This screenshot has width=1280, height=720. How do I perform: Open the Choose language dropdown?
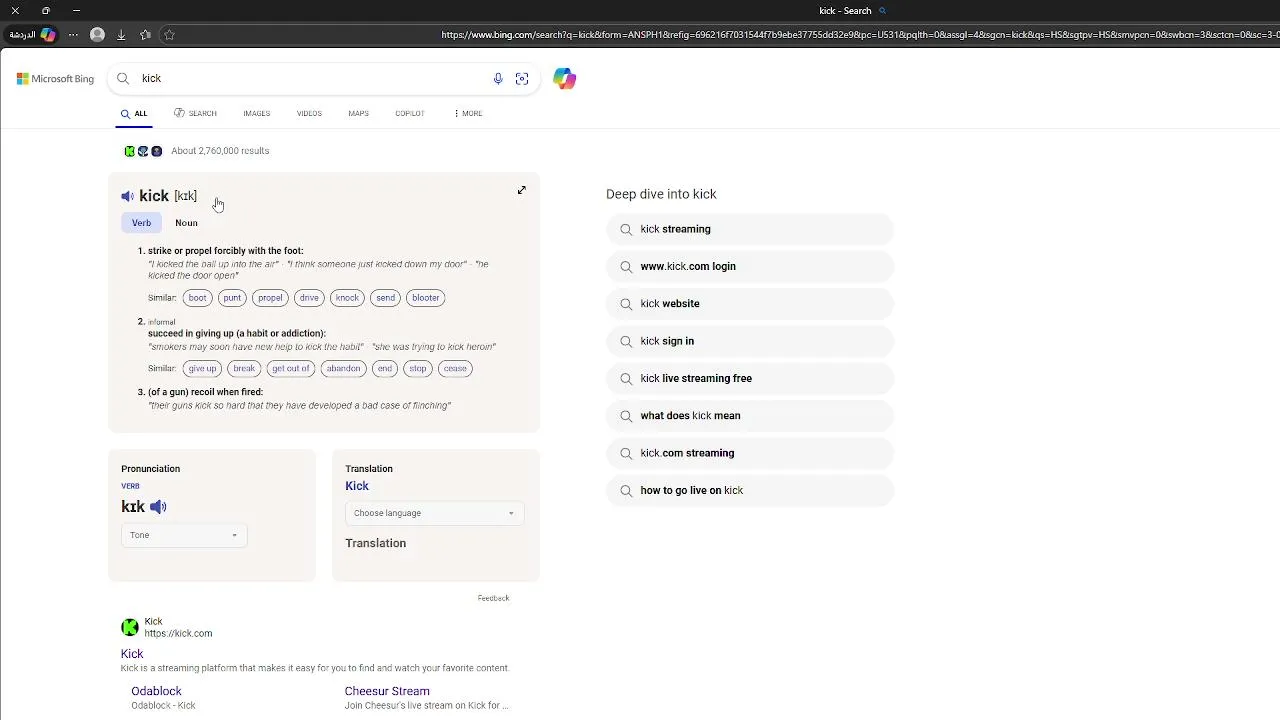[434, 513]
